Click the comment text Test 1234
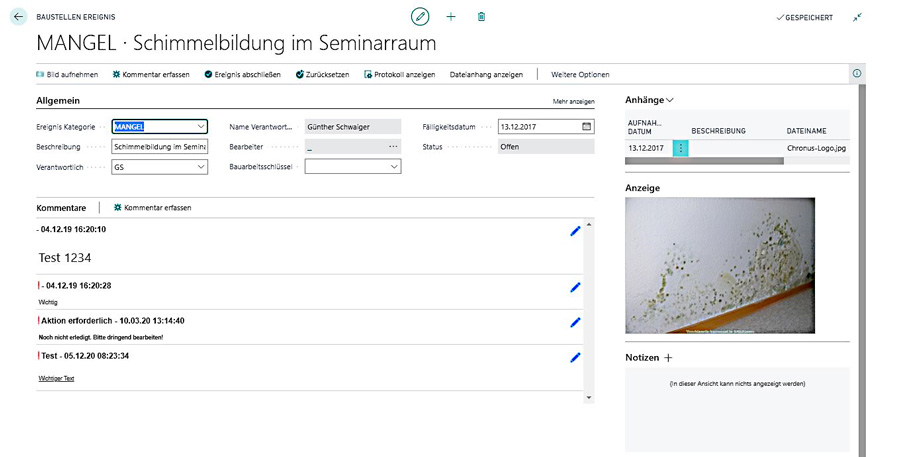Screen dimensions: 900x457 (65, 258)
